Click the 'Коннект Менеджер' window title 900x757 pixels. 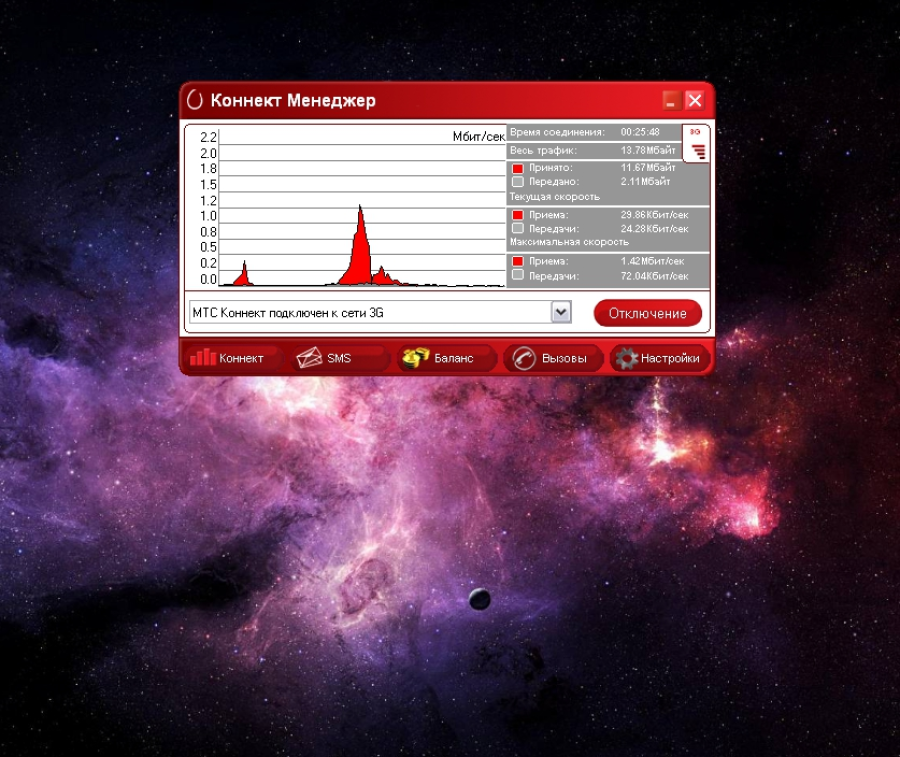[293, 100]
